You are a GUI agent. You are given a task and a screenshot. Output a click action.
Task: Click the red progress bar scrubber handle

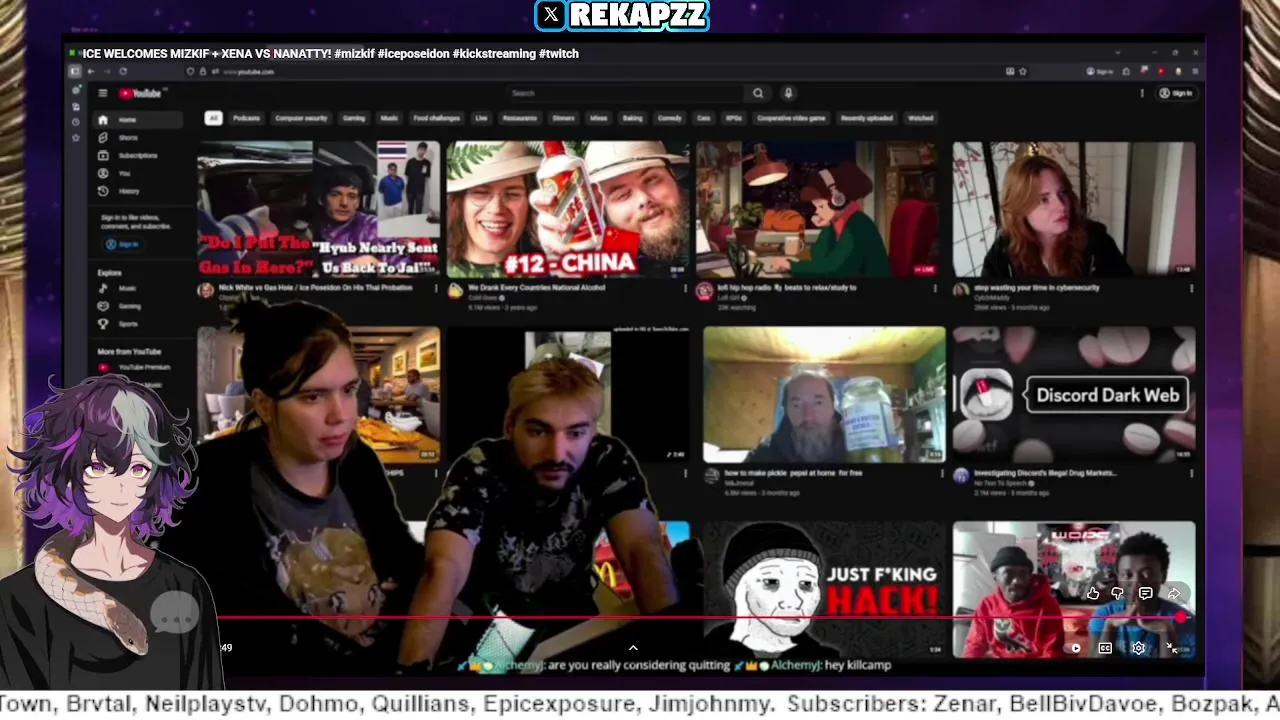[x=1182, y=618]
